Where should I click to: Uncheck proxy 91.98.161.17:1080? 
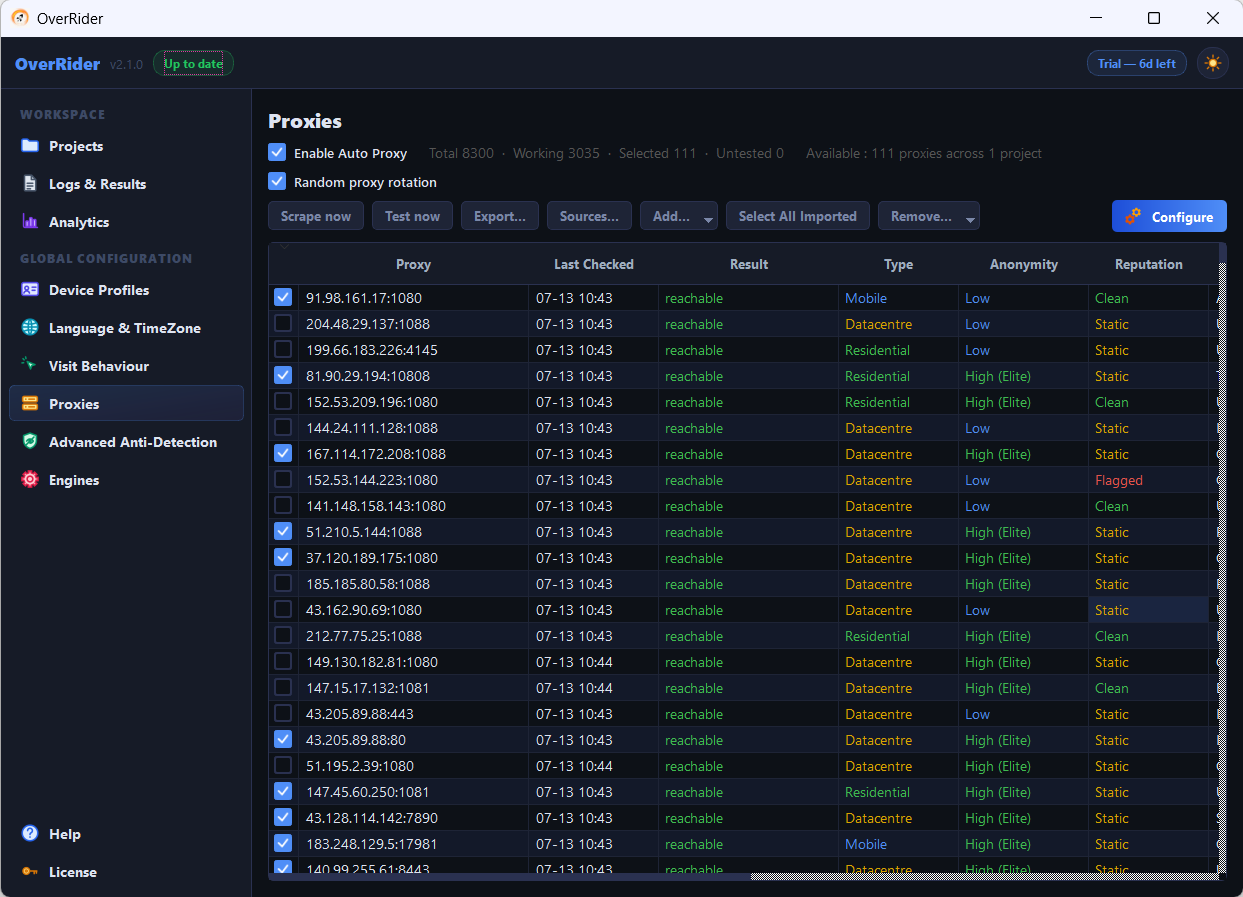(x=283, y=297)
